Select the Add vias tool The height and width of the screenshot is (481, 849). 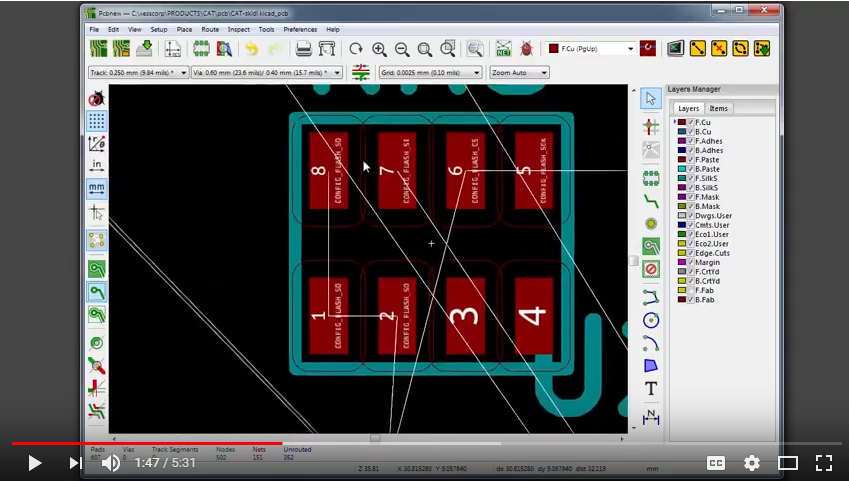click(x=651, y=224)
